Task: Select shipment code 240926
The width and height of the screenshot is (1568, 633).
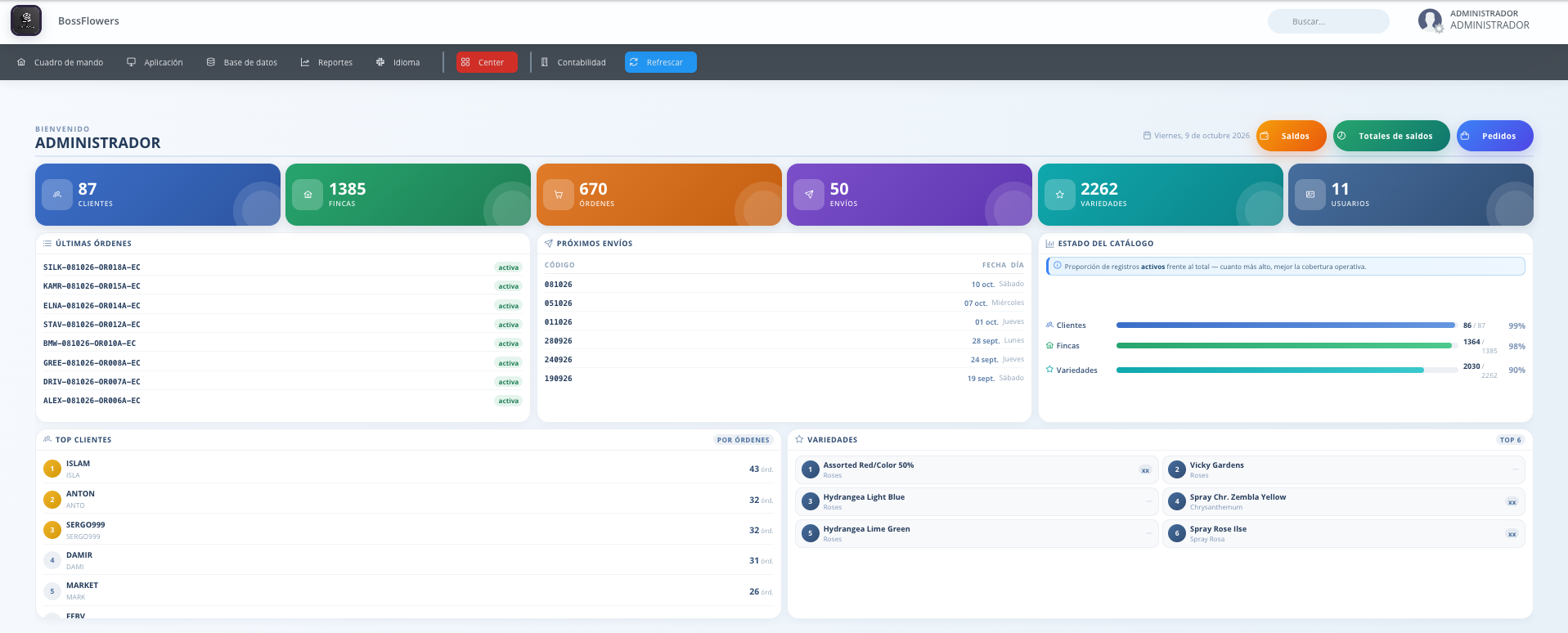Action: 559,360
